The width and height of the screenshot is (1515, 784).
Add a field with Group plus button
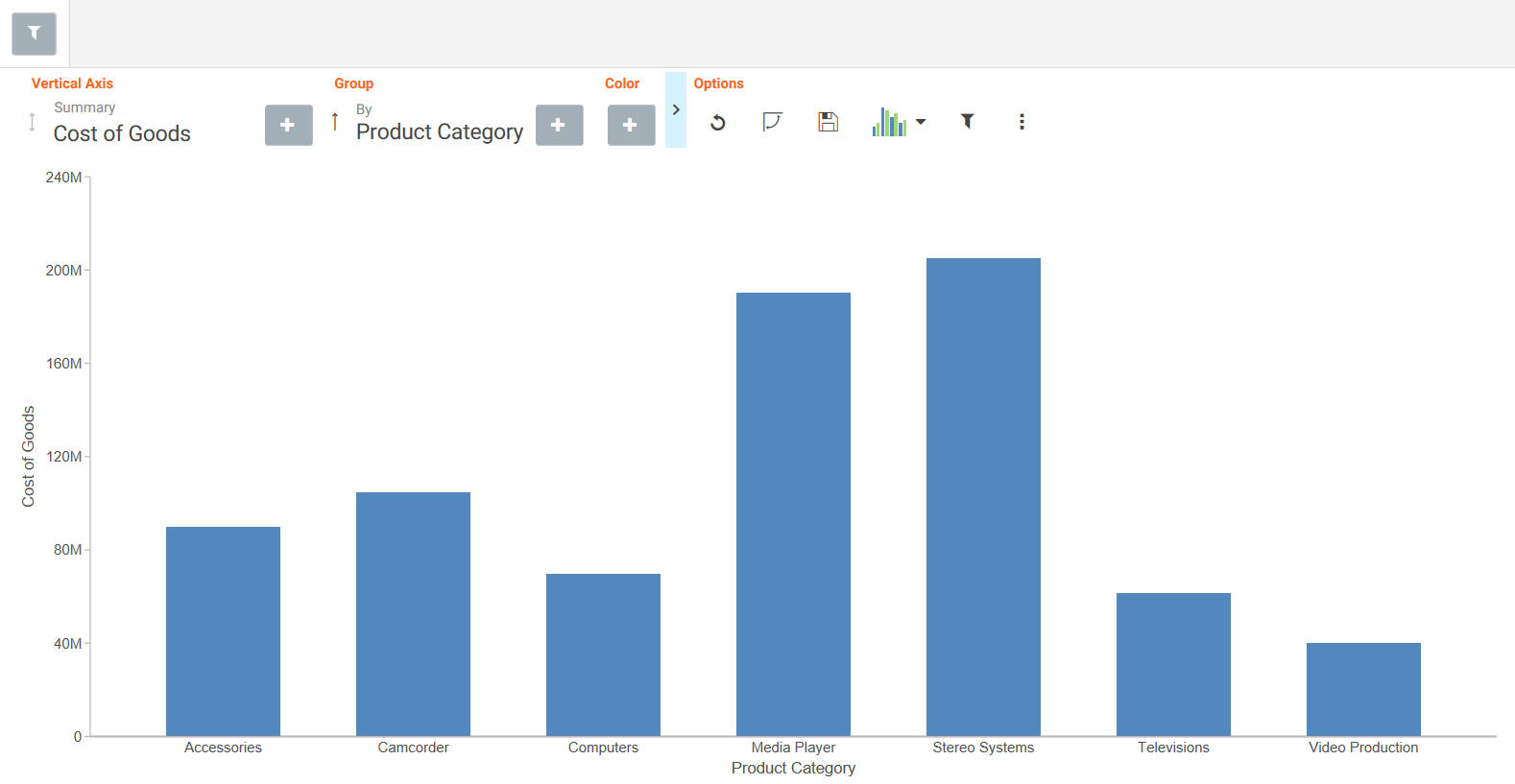(559, 125)
